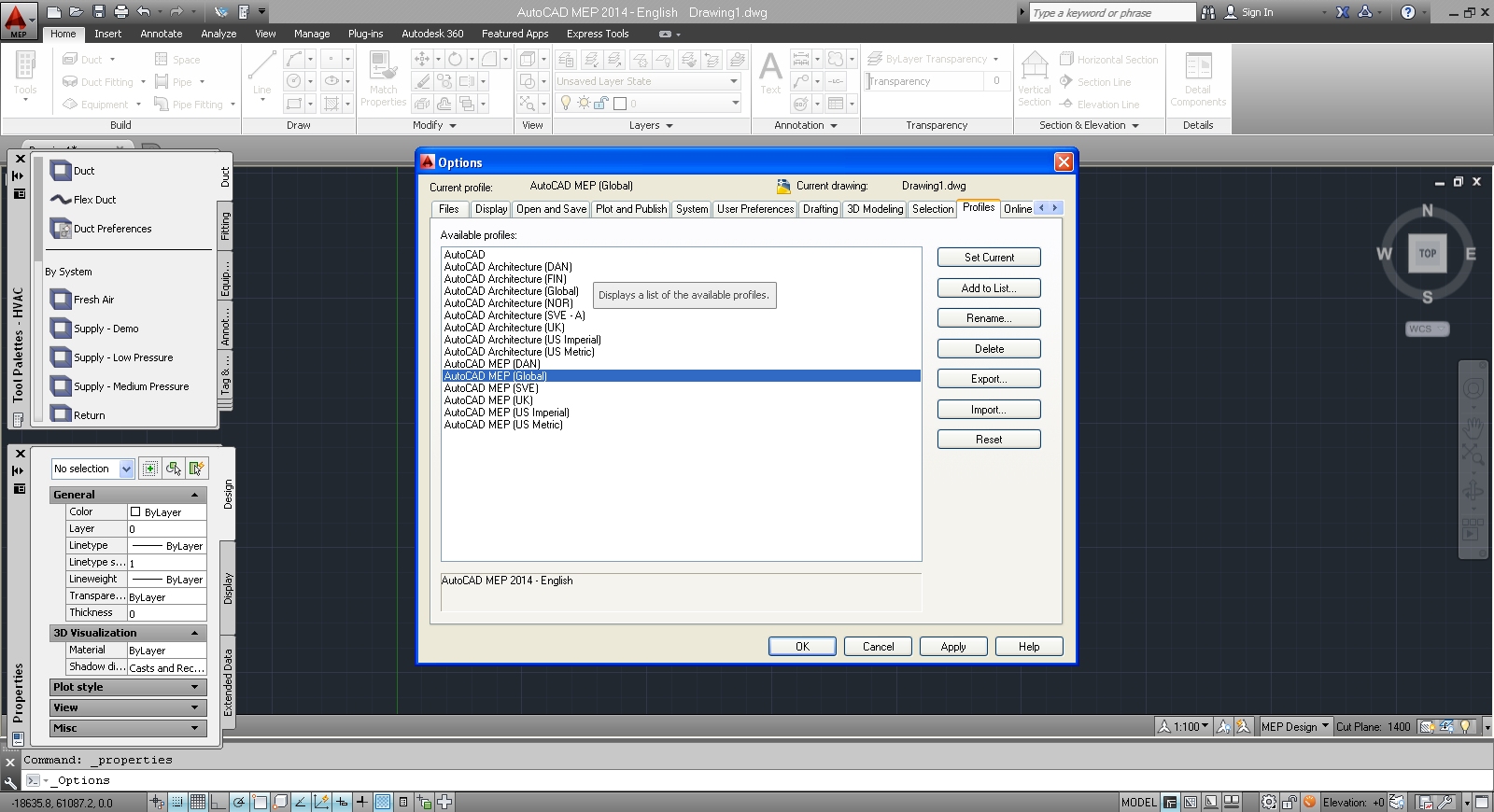Click the TOP face of the ViewCube

1428,253
